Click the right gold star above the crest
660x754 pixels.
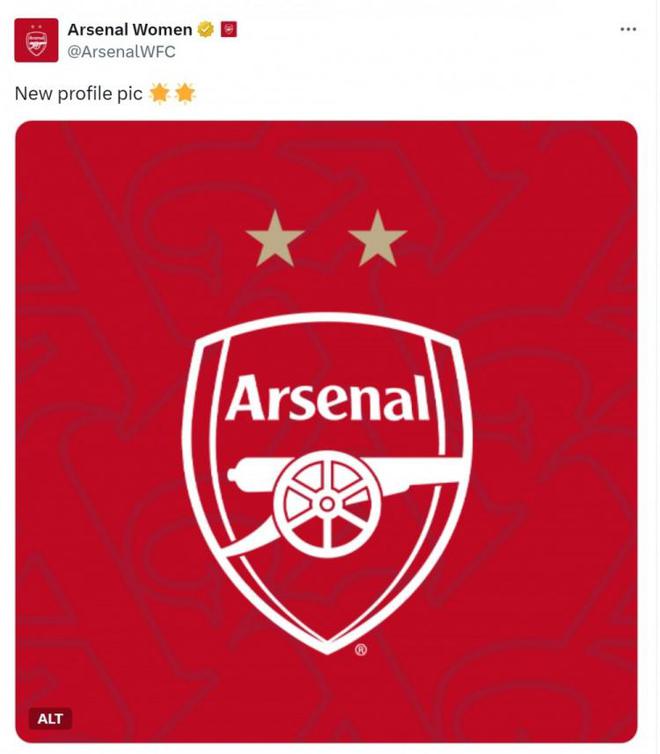click(x=378, y=240)
